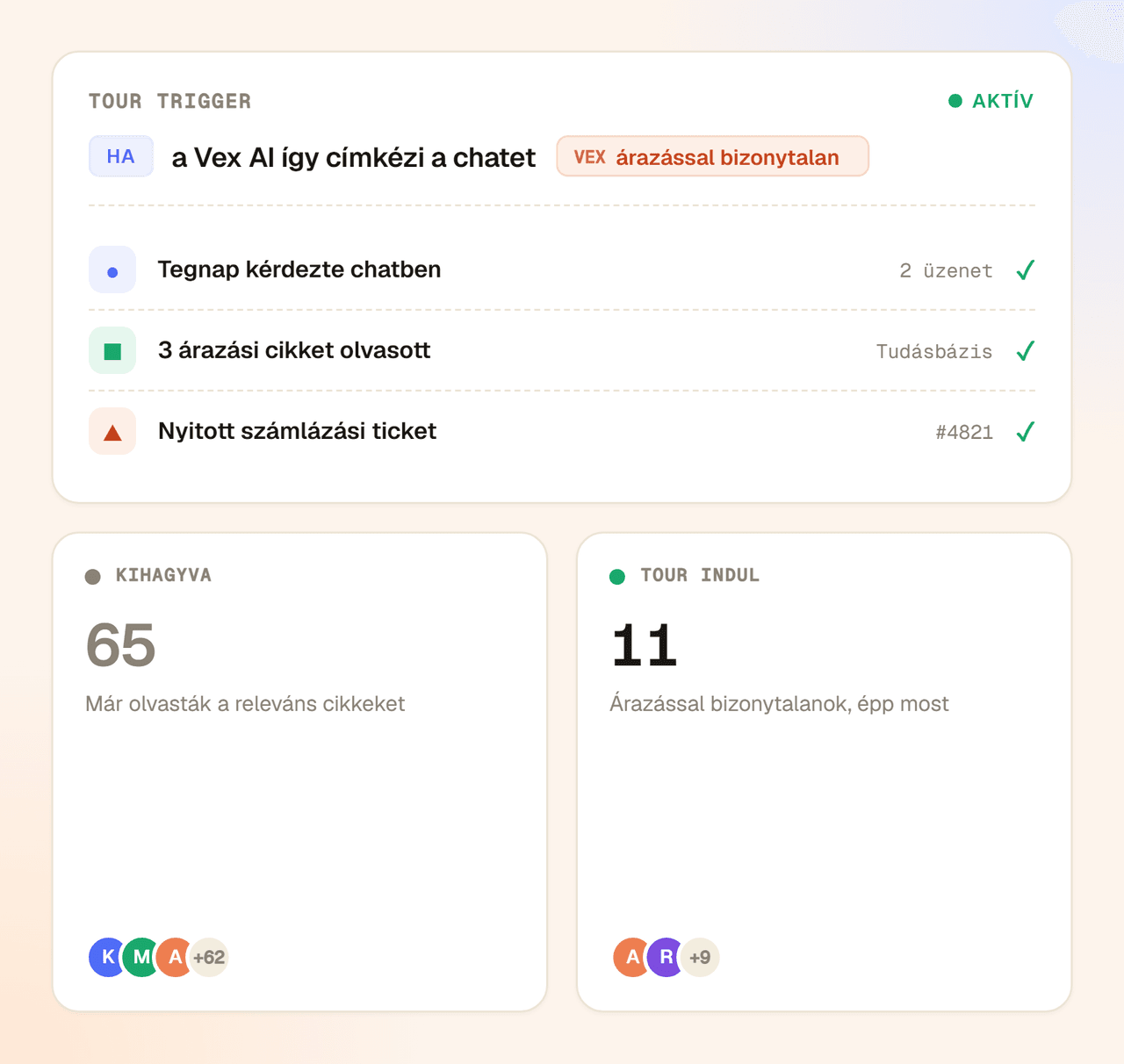Click orange avatar A in Tour indul card
The height and width of the screenshot is (1064, 1124).
click(632, 957)
